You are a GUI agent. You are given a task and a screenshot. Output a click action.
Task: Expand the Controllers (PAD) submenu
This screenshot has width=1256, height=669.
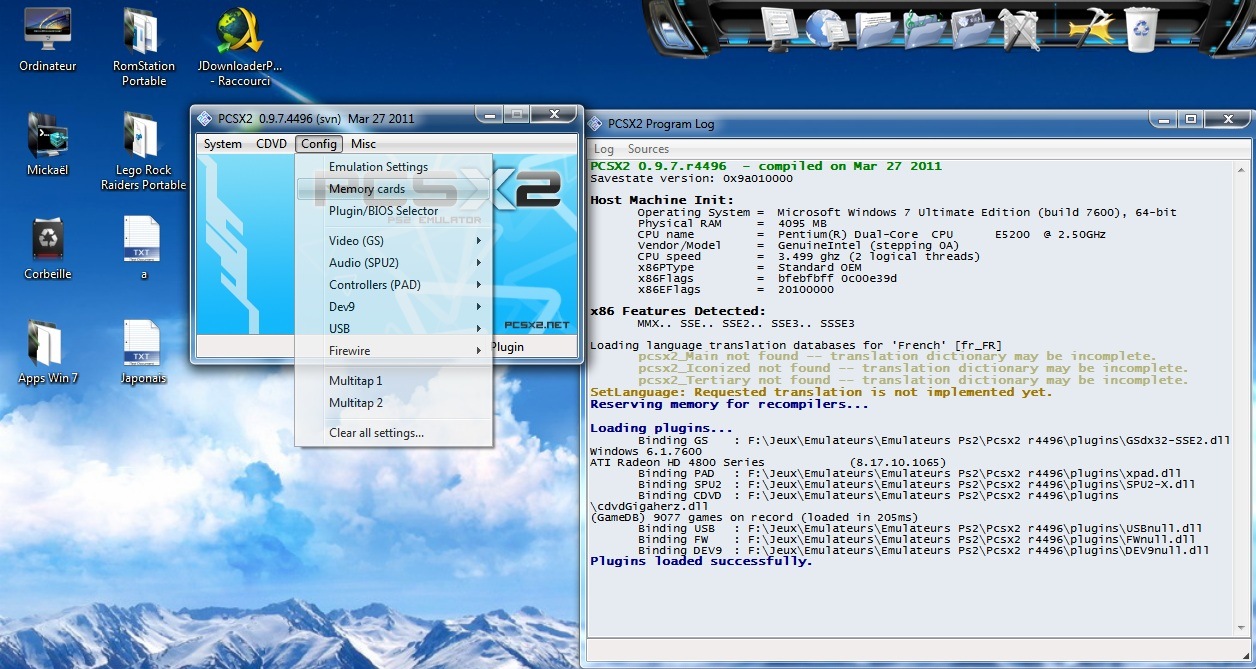coord(393,285)
